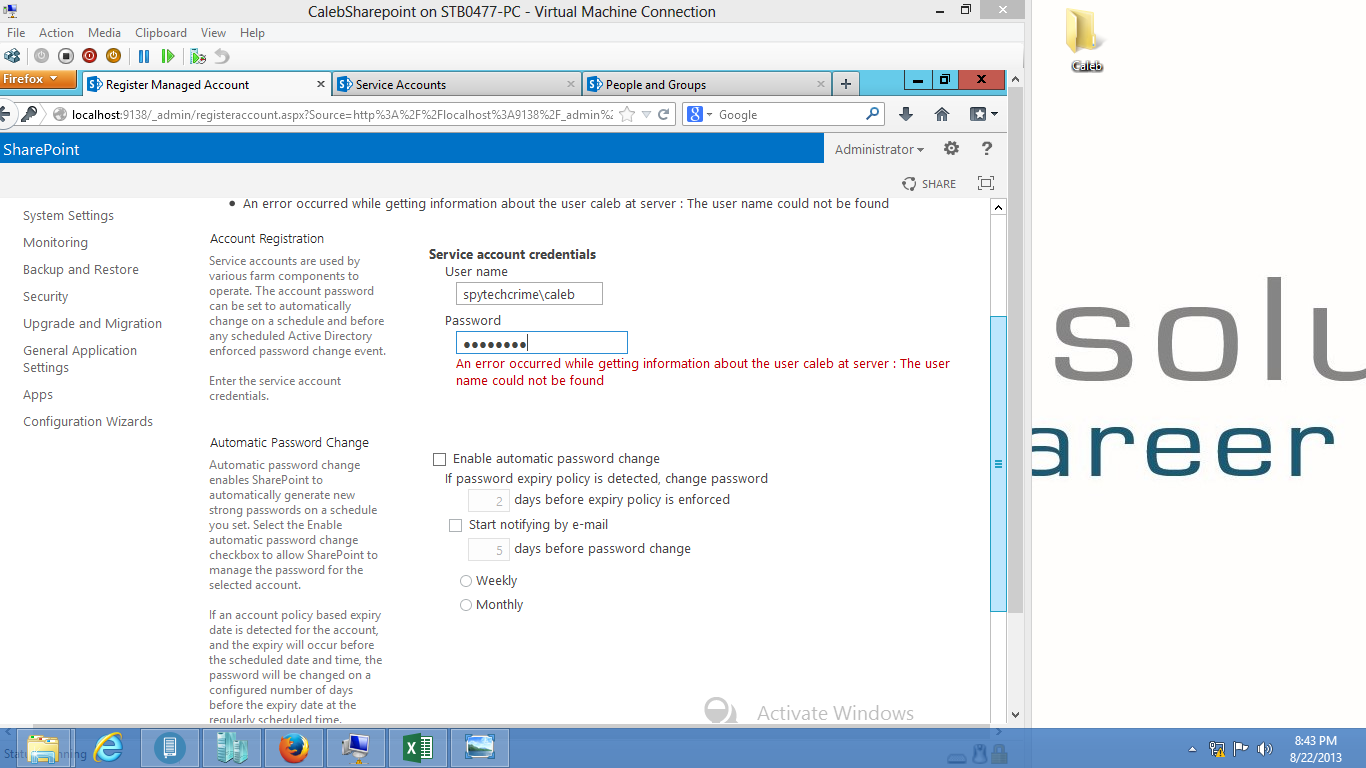The image size is (1366, 768).
Task: Go to Backup and Restore
Action: pos(81,270)
